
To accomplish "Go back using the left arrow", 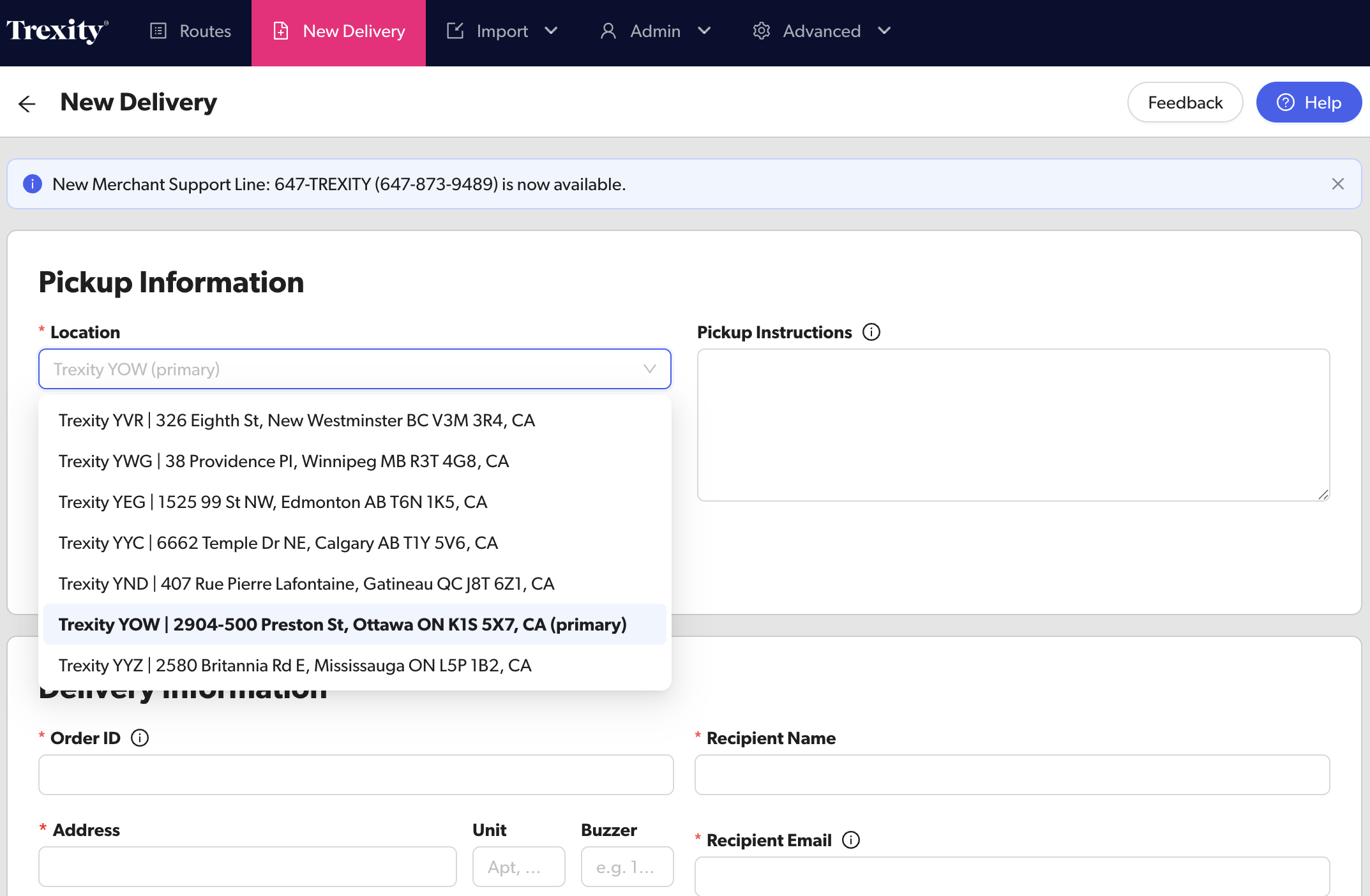I will [27, 103].
